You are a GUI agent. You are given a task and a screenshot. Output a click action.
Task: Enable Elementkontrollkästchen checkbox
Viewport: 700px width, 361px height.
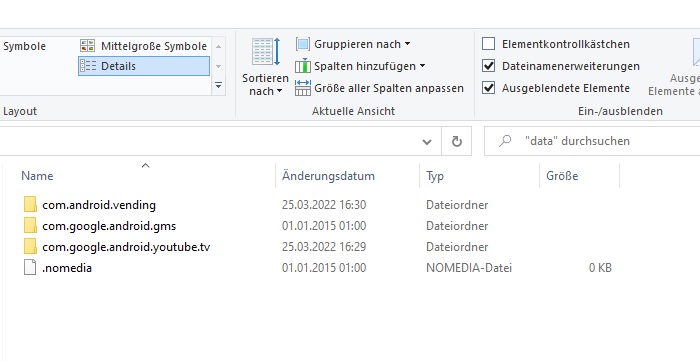click(489, 44)
